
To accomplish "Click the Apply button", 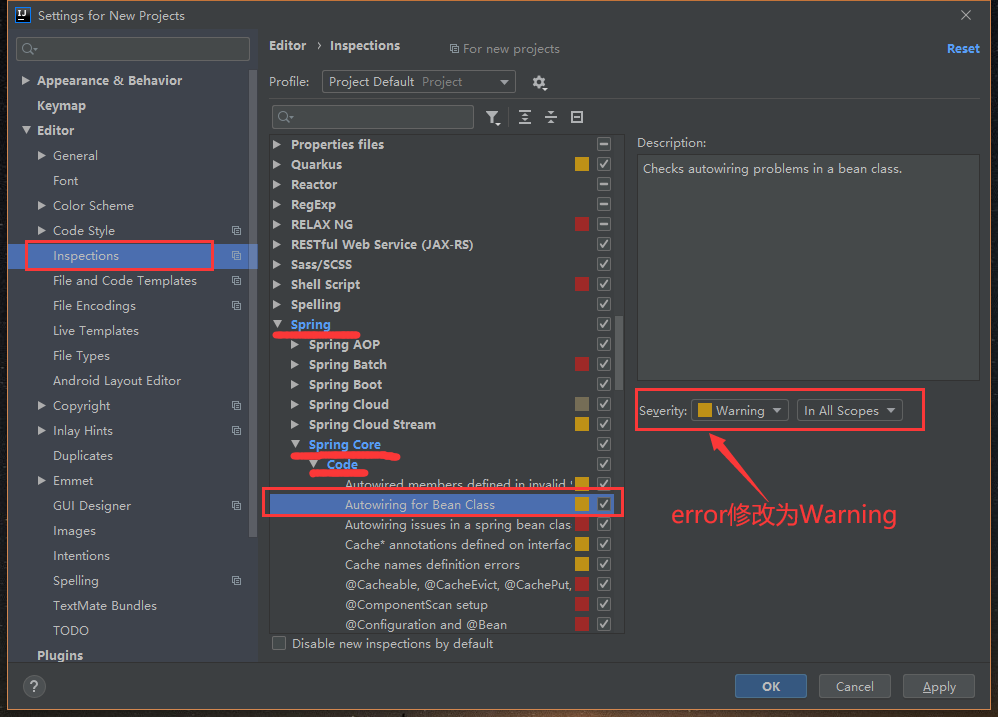I will point(939,686).
